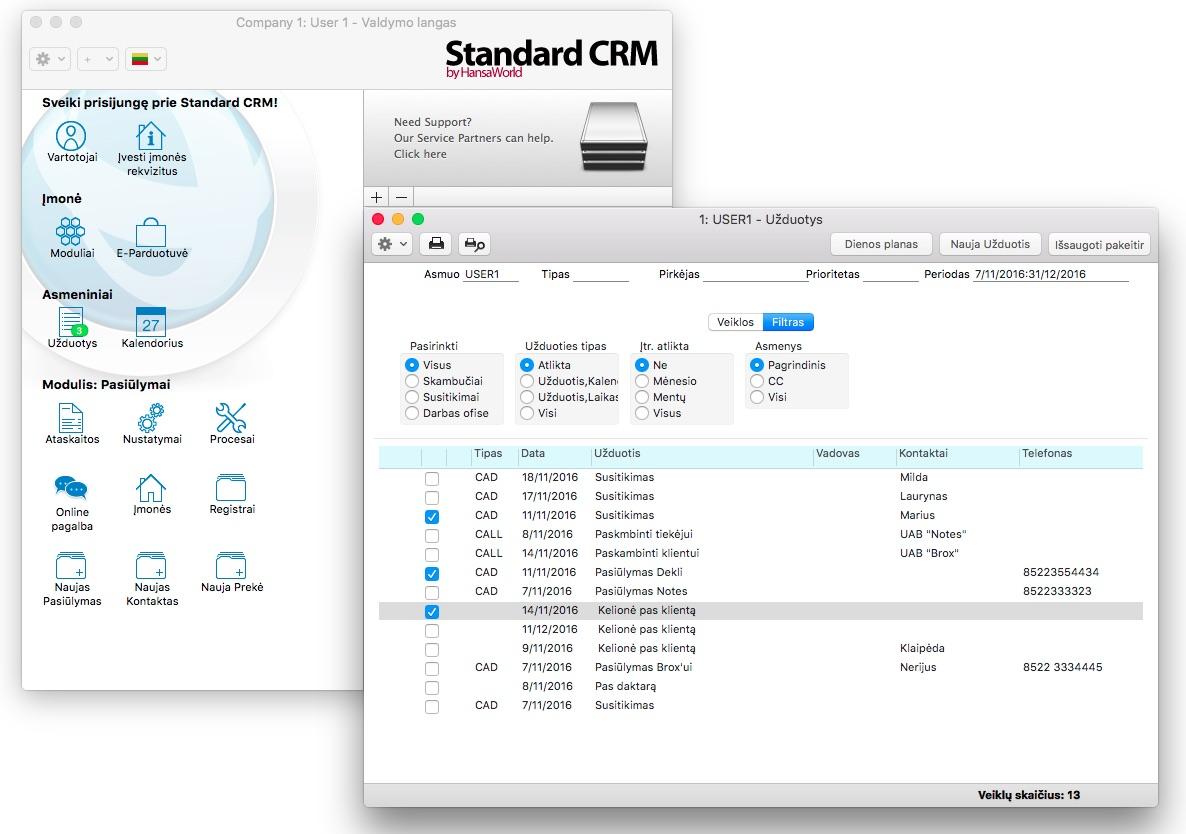Click the Click here support link

click(420, 154)
